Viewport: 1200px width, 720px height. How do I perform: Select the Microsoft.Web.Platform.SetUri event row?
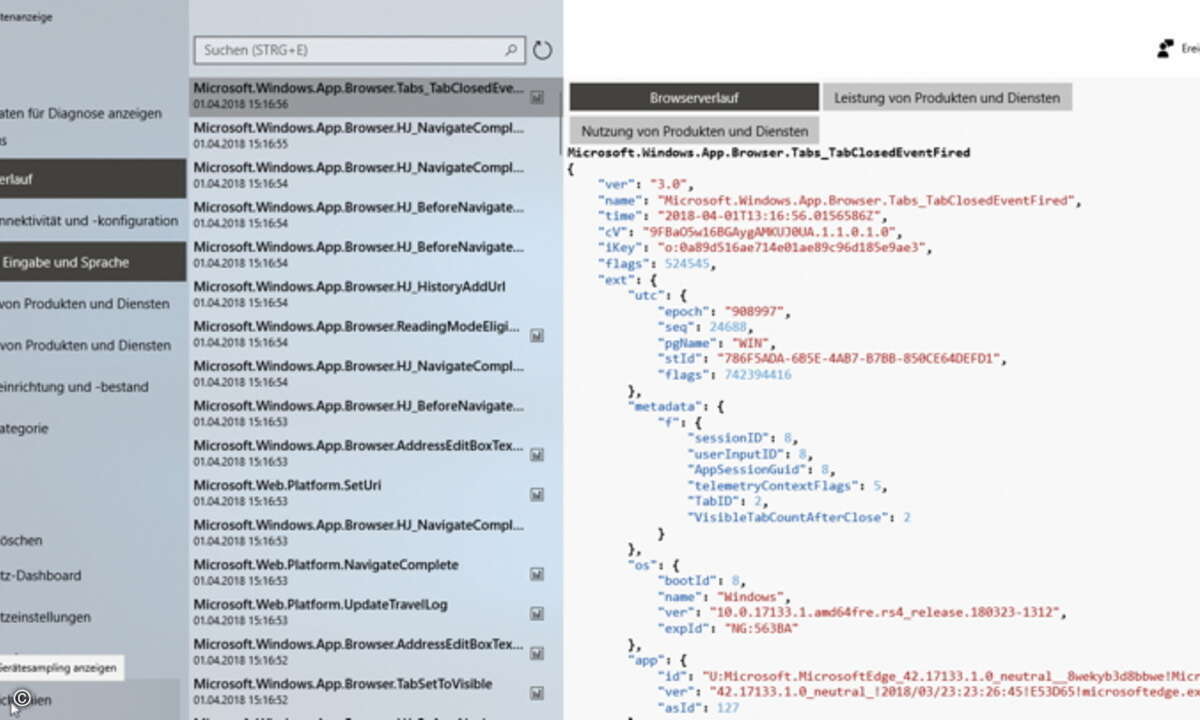point(375,494)
